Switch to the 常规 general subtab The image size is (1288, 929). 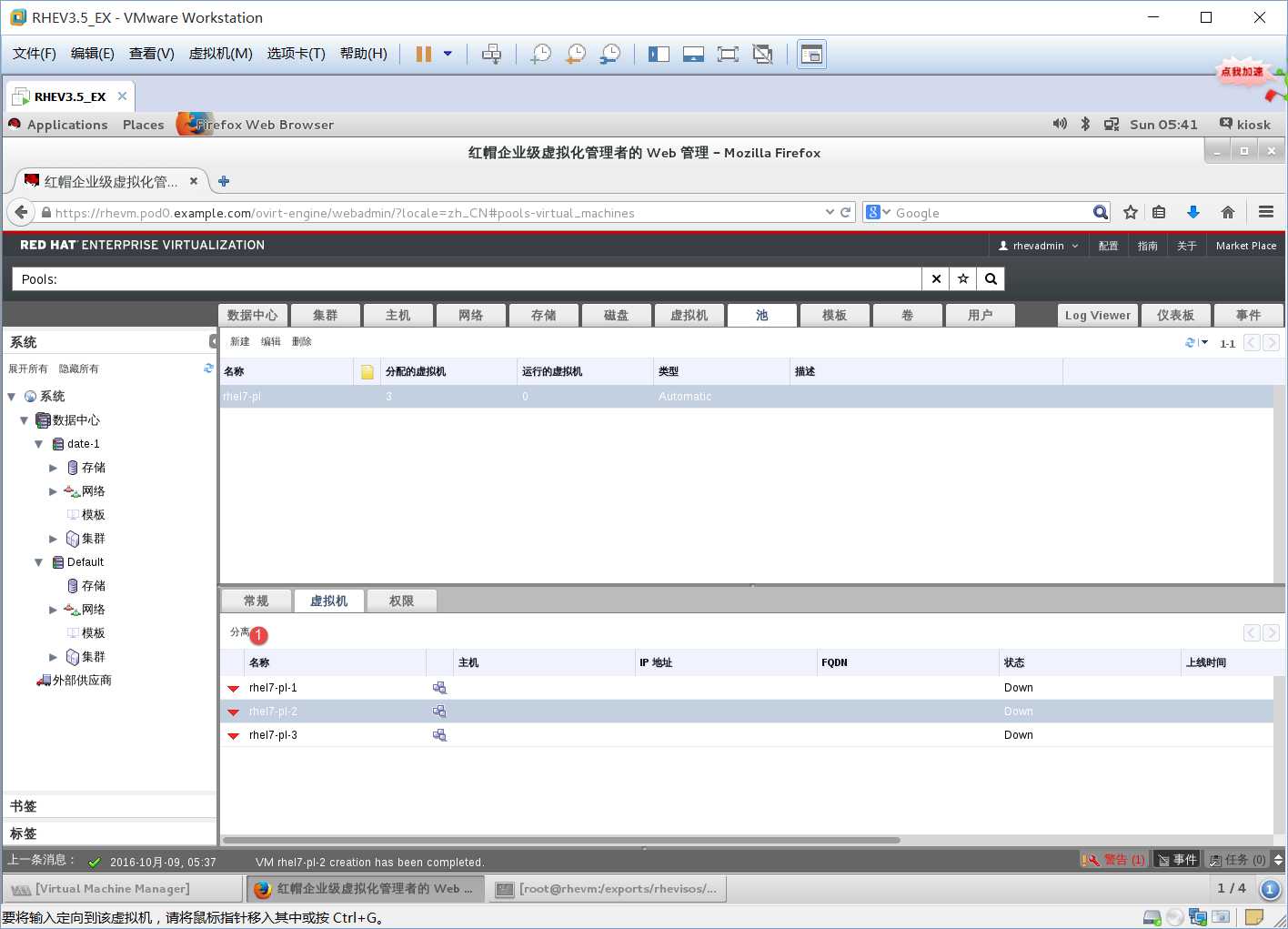click(x=257, y=601)
